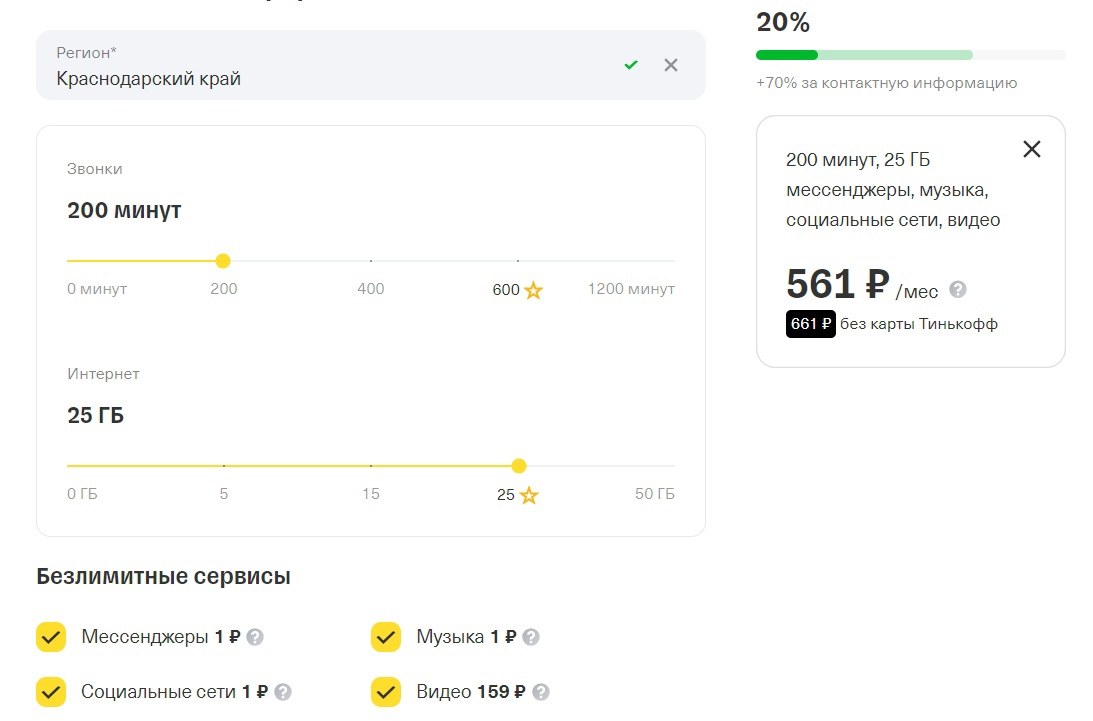Set the calls slider to 400 minutes

[371, 261]
